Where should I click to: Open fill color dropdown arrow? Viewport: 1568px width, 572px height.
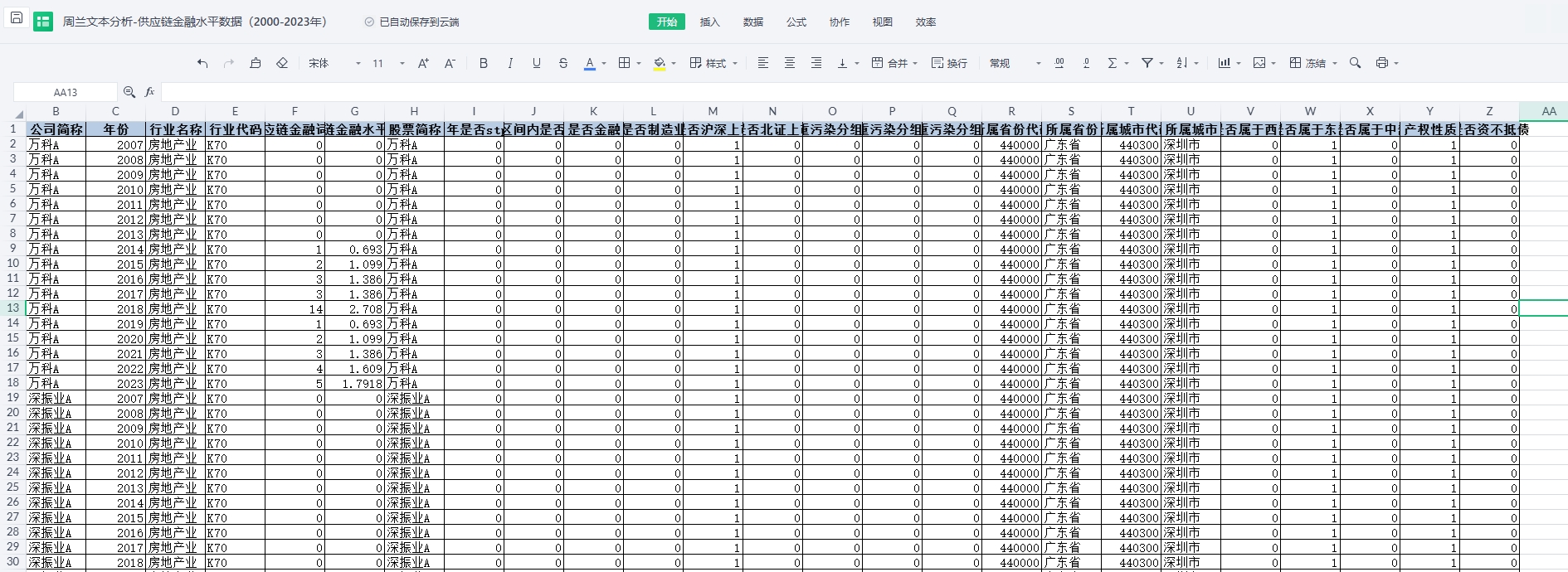point(674,64)
